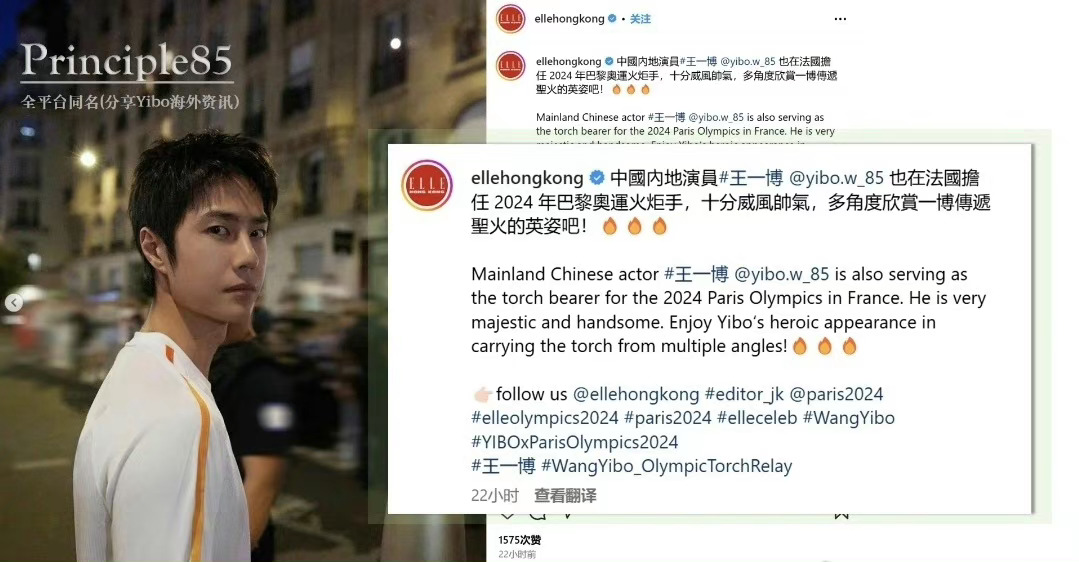Click the ellehongkong username in the post header
The image size is (1079, 562).
569,19
